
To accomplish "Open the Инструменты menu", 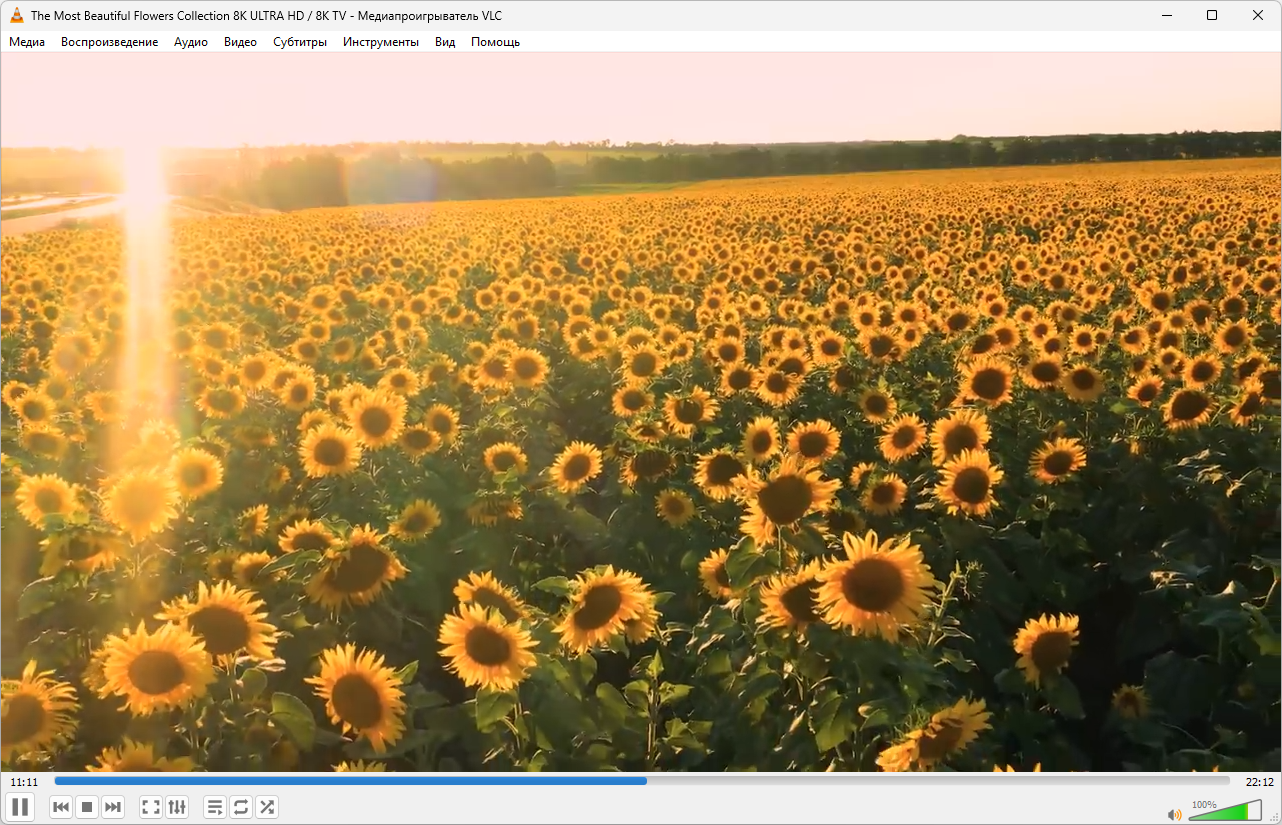I will coord(380,42).
